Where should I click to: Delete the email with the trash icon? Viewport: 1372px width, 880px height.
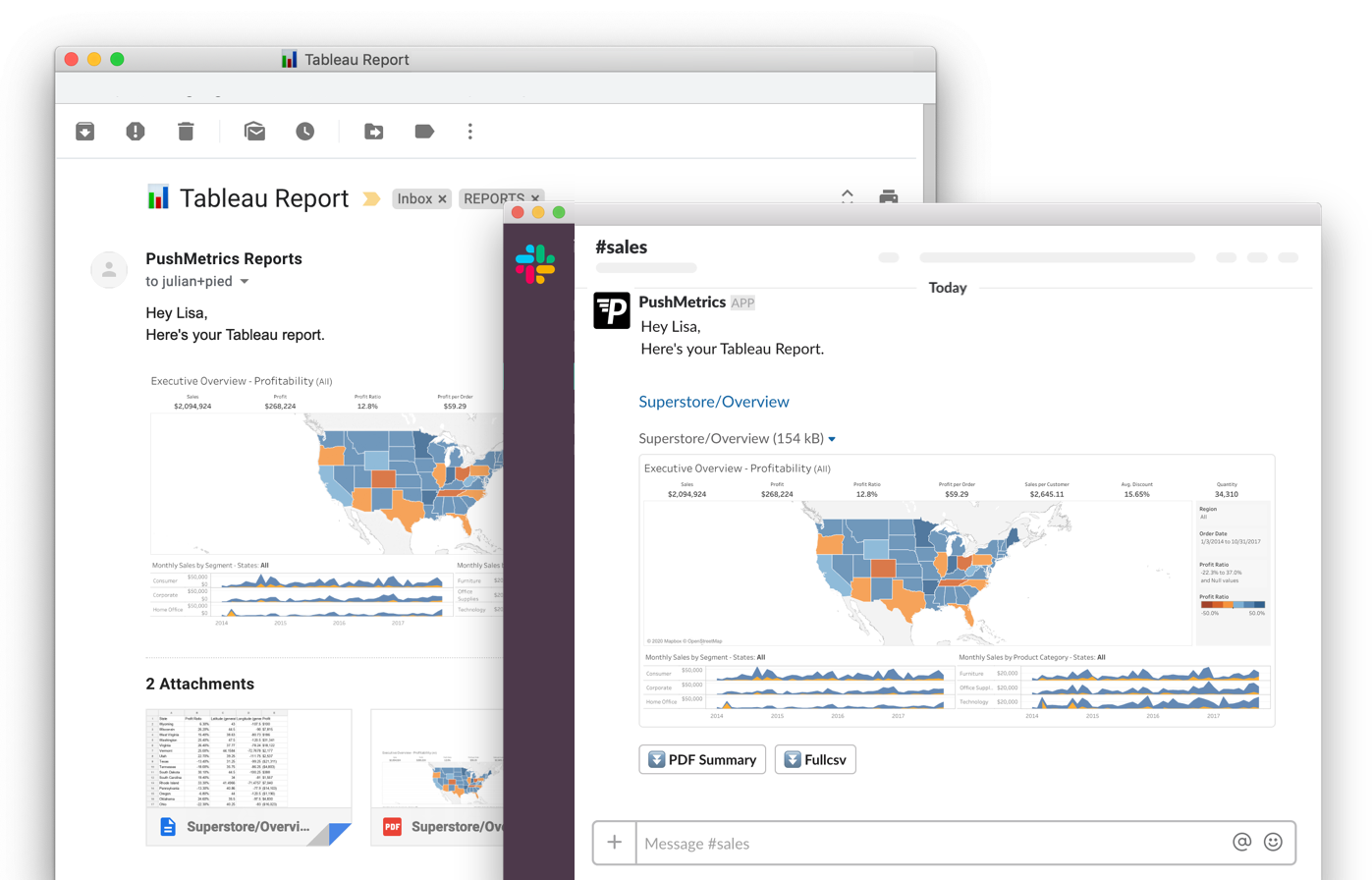tap(186, 131)
